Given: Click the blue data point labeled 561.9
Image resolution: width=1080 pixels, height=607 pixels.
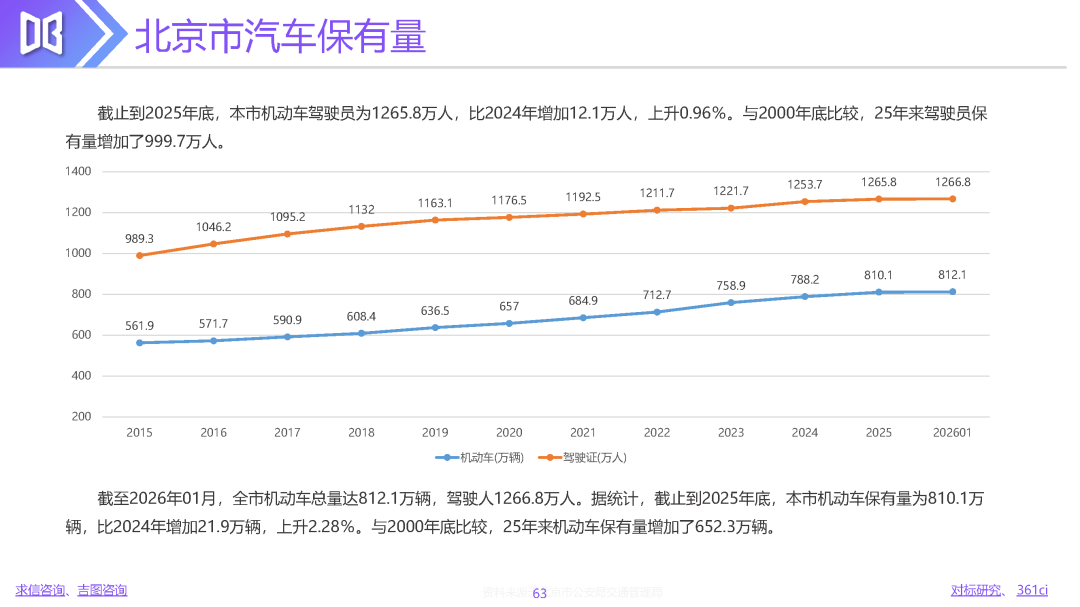Looking at the screenshot, I should pos(140,342).
